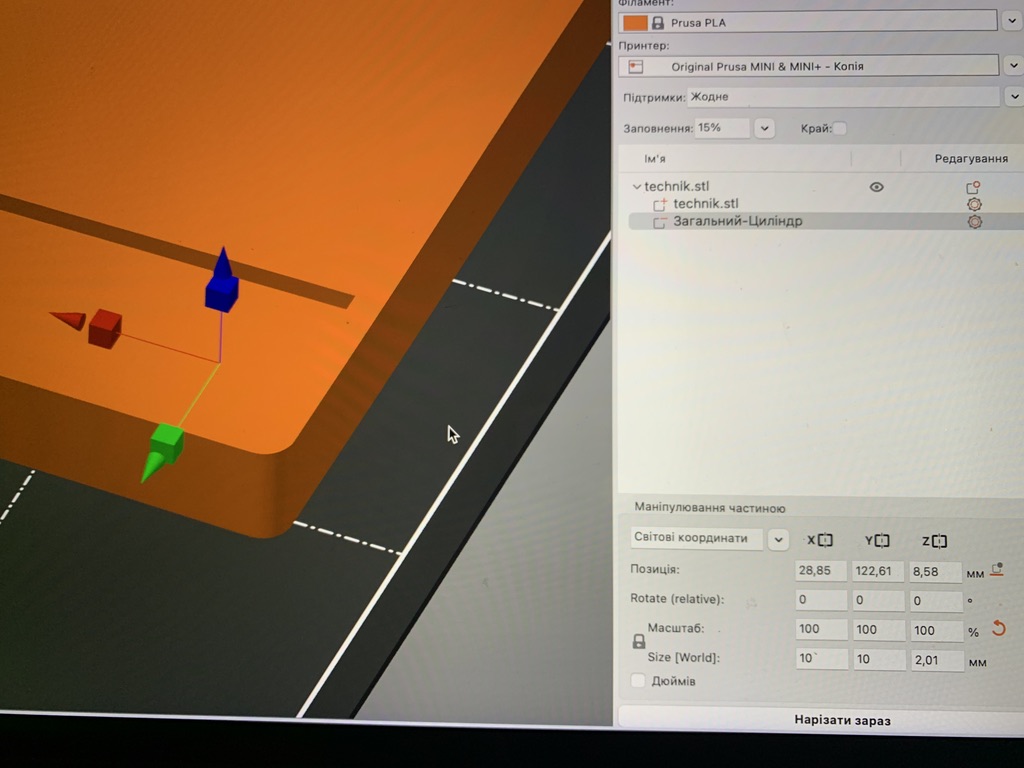Screen dimensions: 1024x768
Task: Enable the Край brim checkbox
Action: (x=840, y=128)
